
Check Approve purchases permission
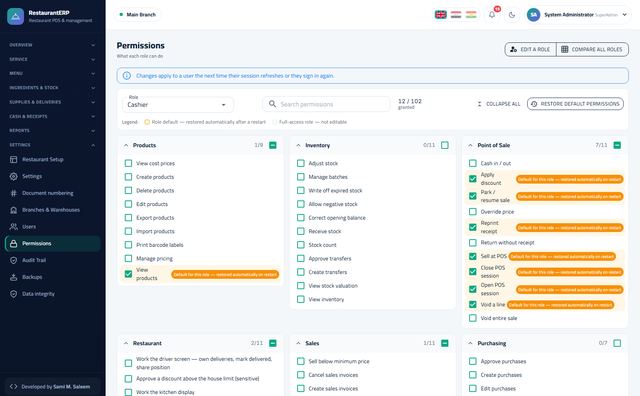click(x=473, y=361)
